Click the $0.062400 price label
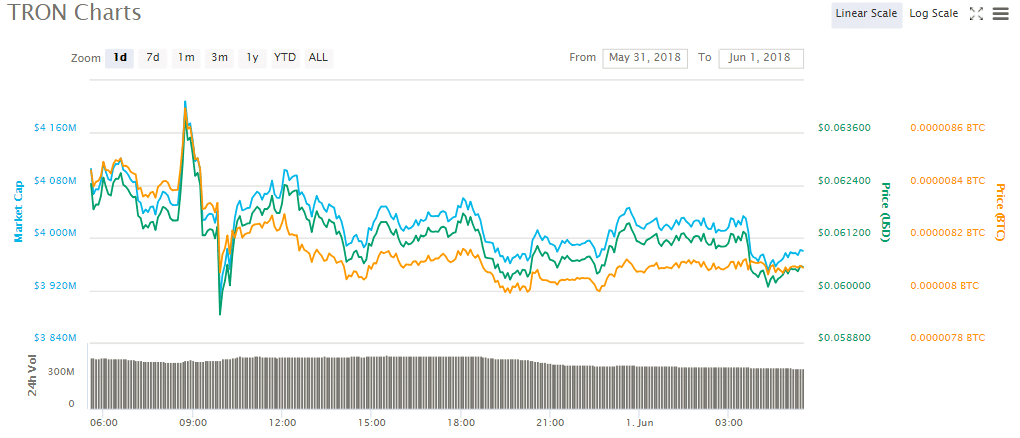Image resolution: width=1020 pixels, height=438 pixels. coord(844,180)
